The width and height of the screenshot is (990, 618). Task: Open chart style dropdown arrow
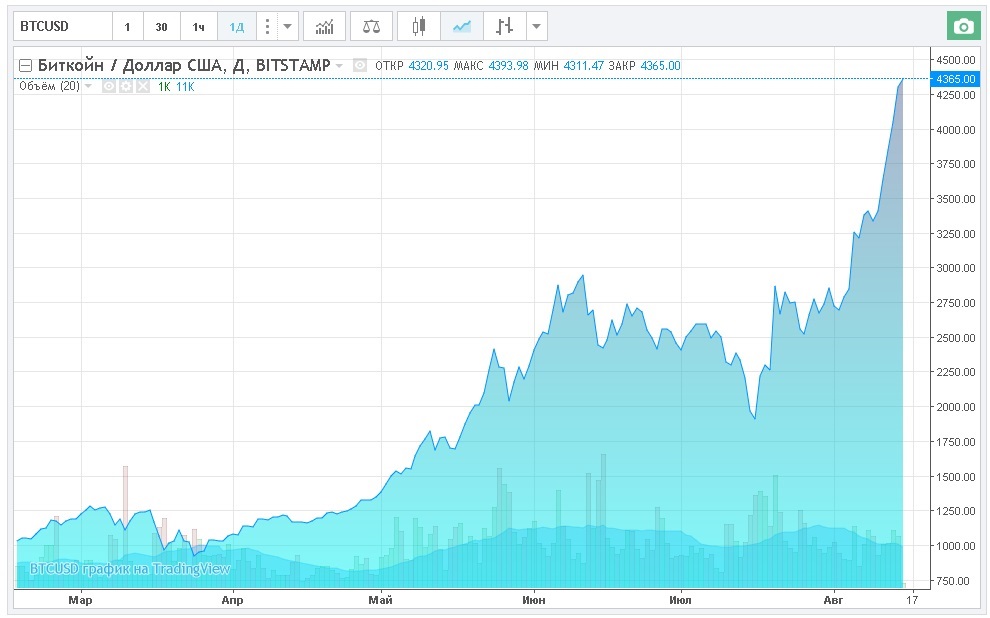point(537,27)
